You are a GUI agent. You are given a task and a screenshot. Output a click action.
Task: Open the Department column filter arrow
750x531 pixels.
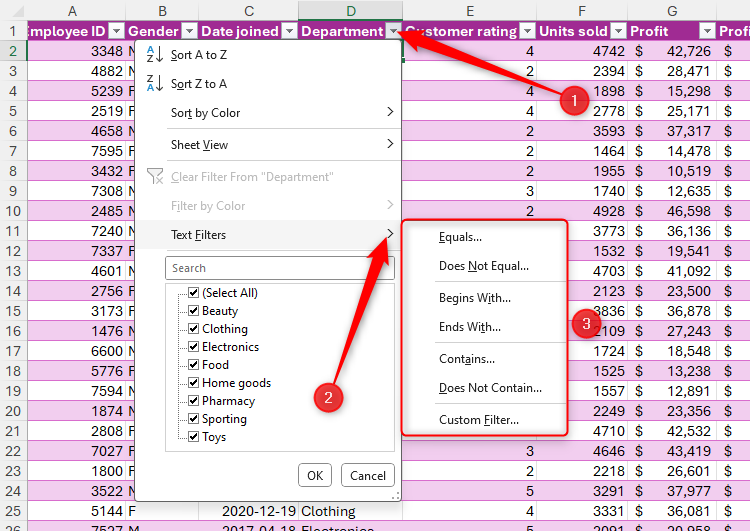pyautogui.click(x=391, y=31)
